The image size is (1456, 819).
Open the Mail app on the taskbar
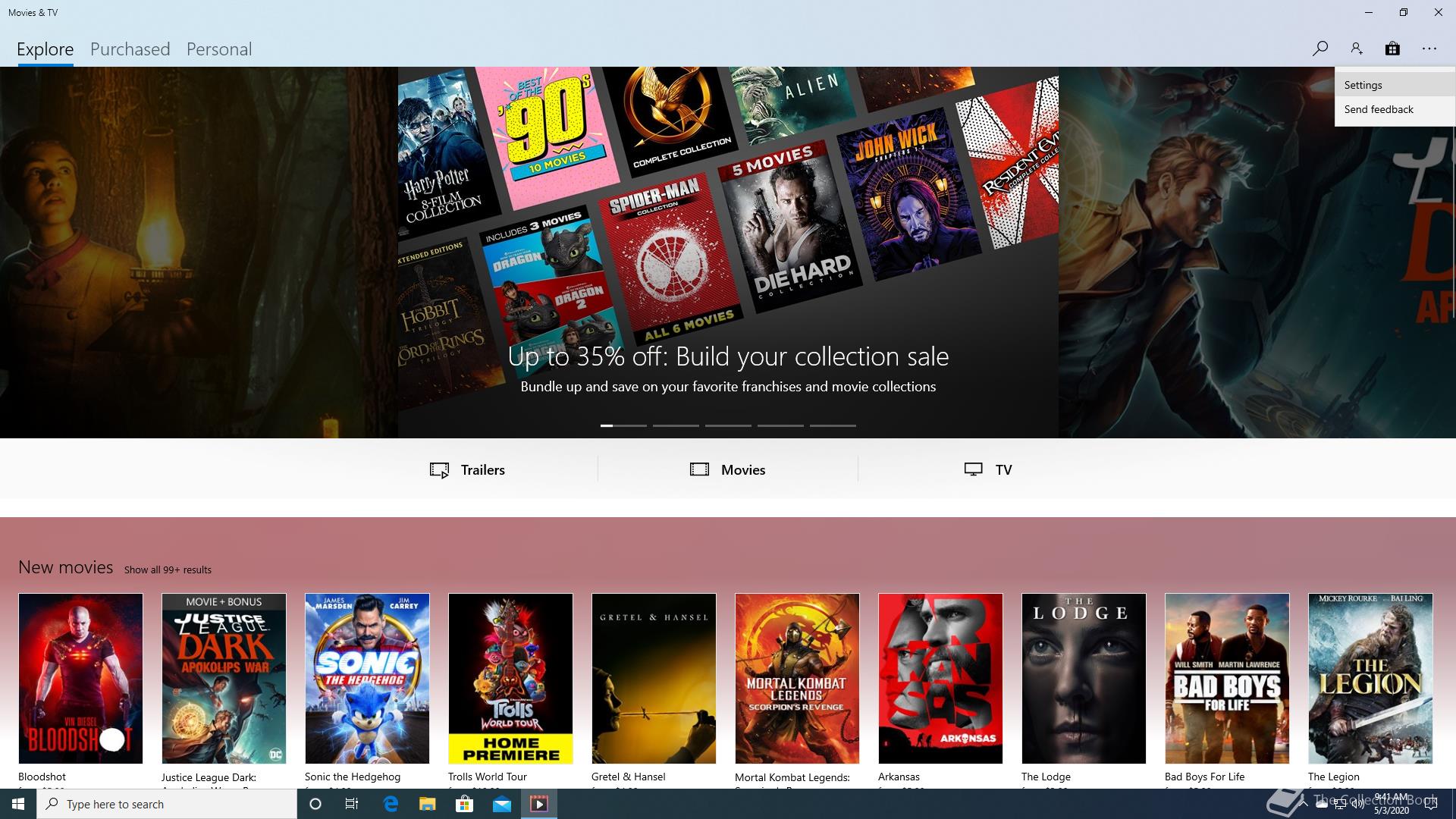click(x=502, y=804)
